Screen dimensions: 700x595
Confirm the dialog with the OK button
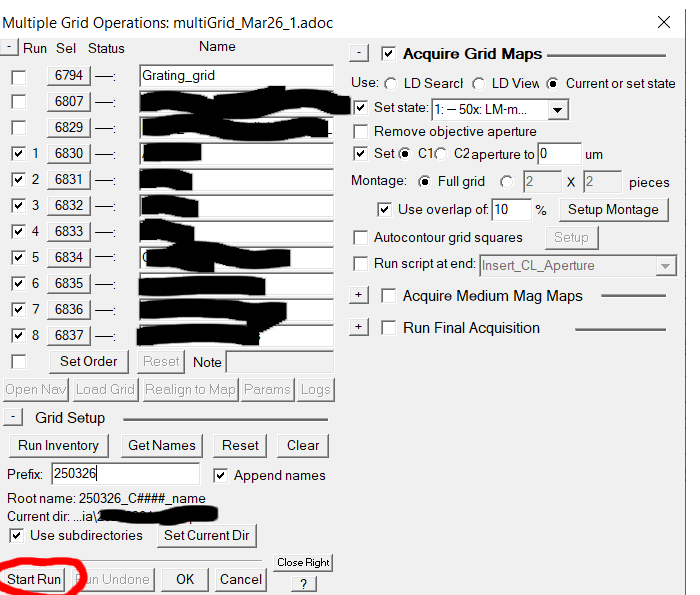(185, 579)
